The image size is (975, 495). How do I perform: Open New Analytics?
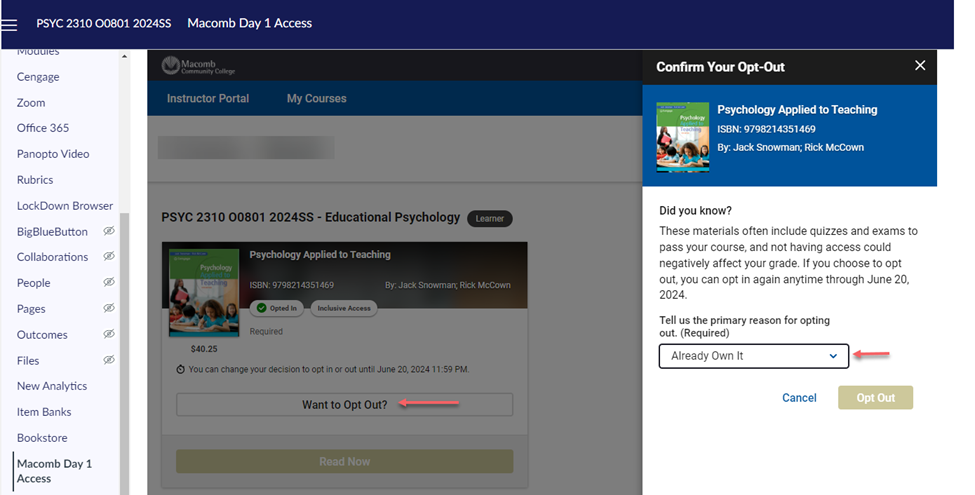52,386
